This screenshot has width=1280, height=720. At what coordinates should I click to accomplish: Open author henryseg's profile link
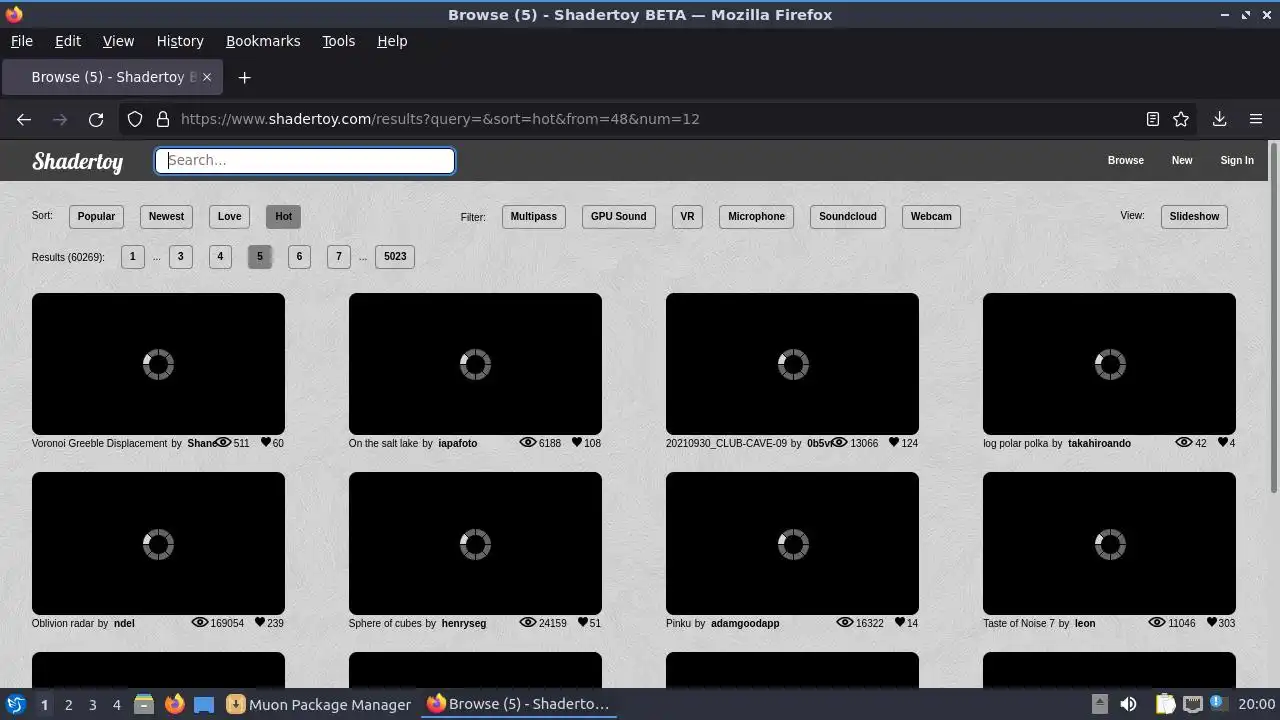pos(464,623)
